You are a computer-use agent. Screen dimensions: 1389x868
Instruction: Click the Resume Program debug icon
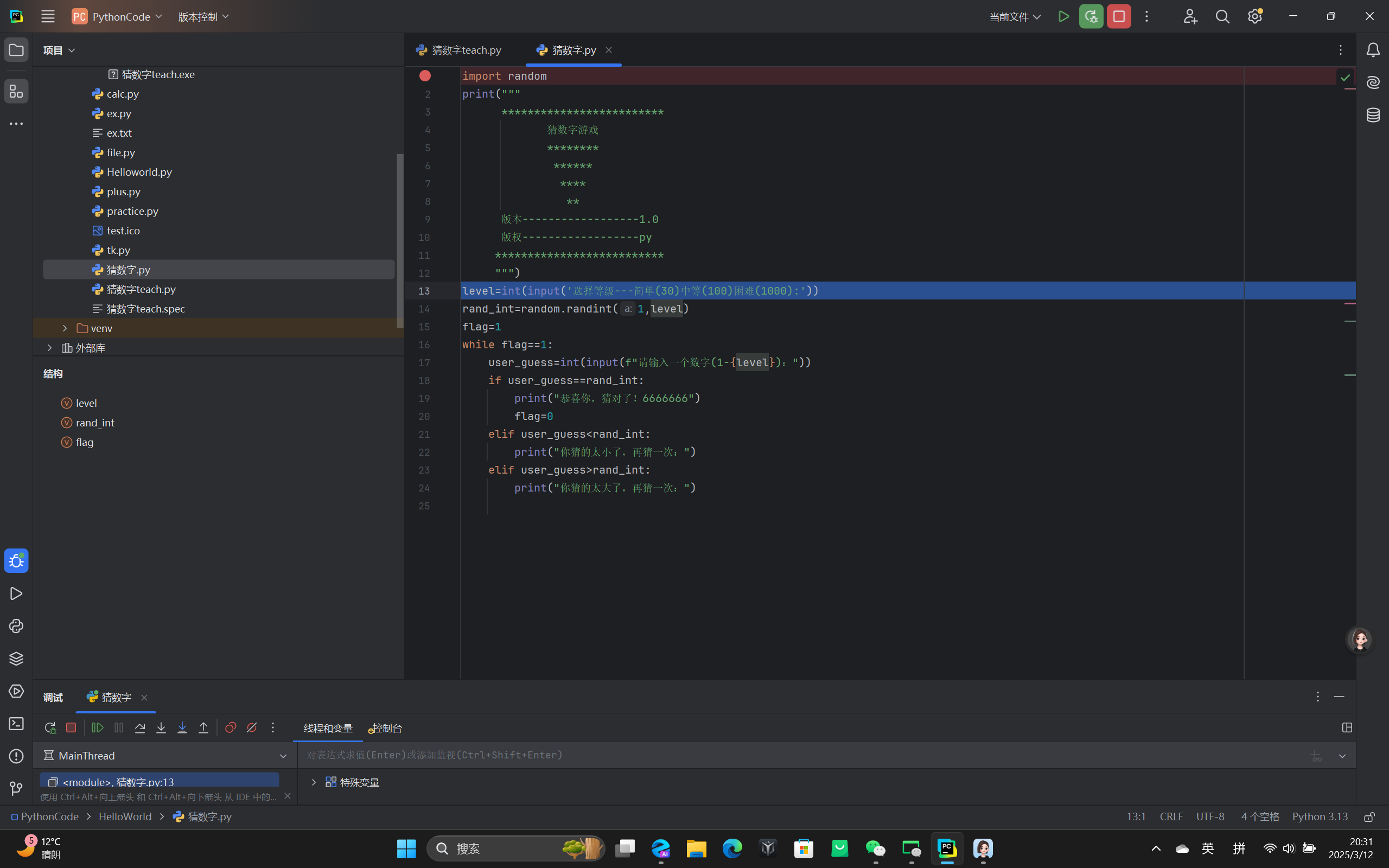98,727
